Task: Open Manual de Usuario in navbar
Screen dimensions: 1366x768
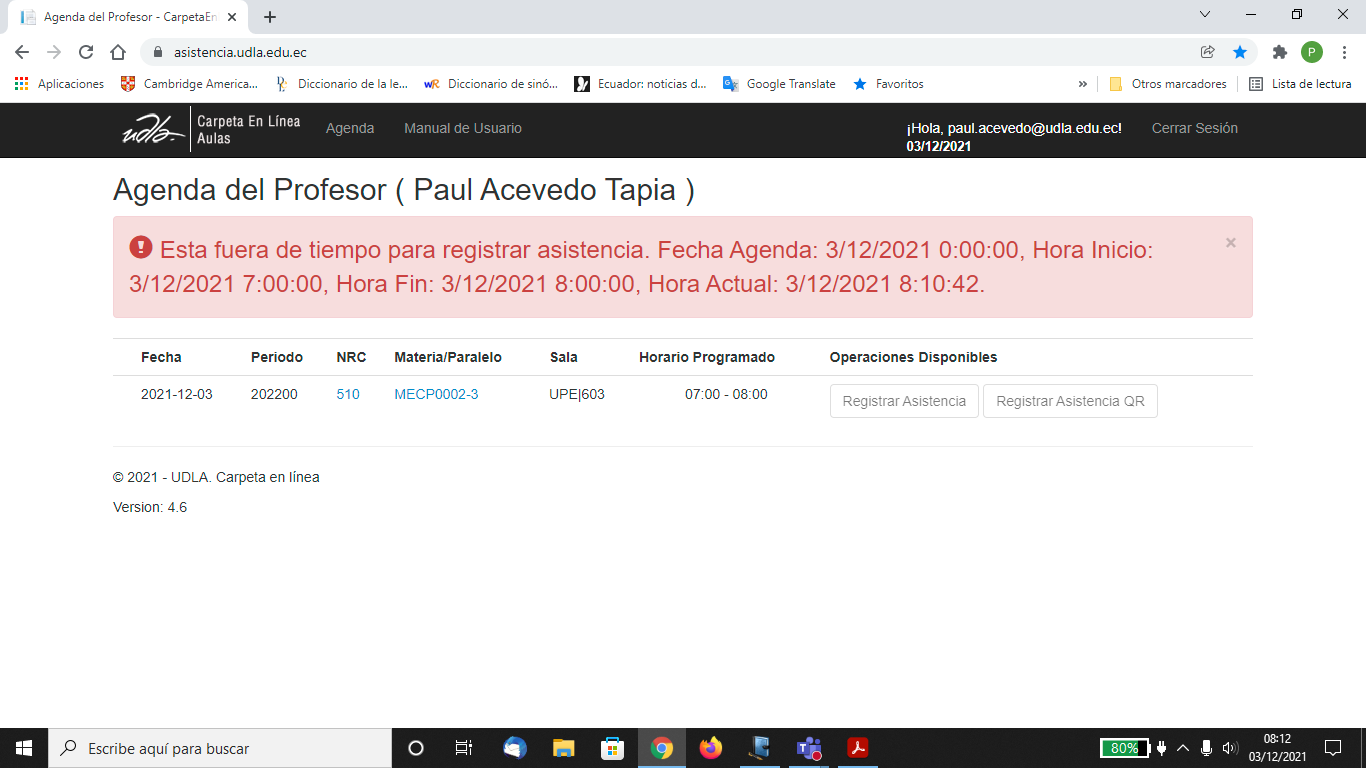Action: coord(462,128)
